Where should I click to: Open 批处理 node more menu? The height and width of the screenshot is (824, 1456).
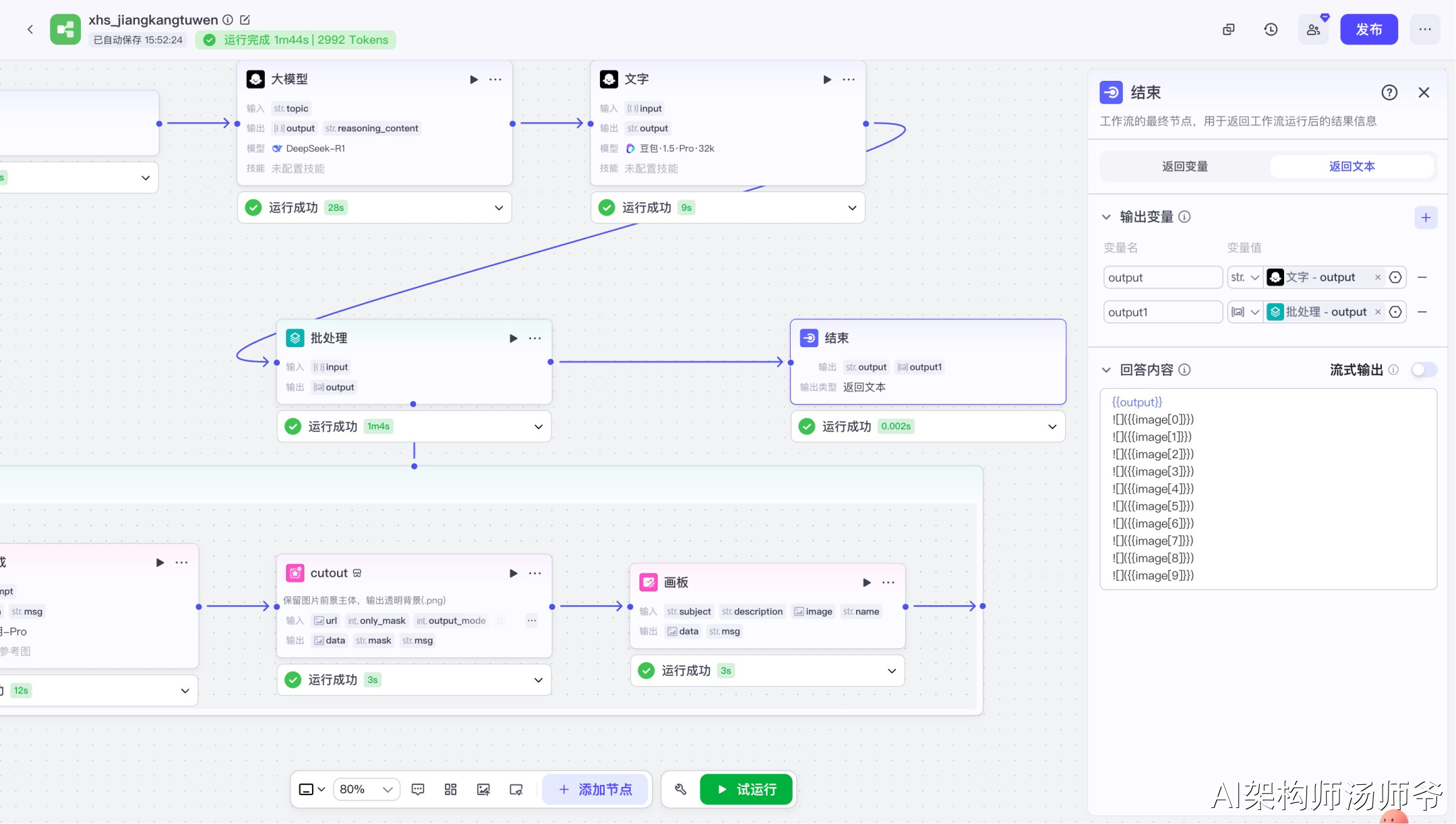tap(535, 338)
